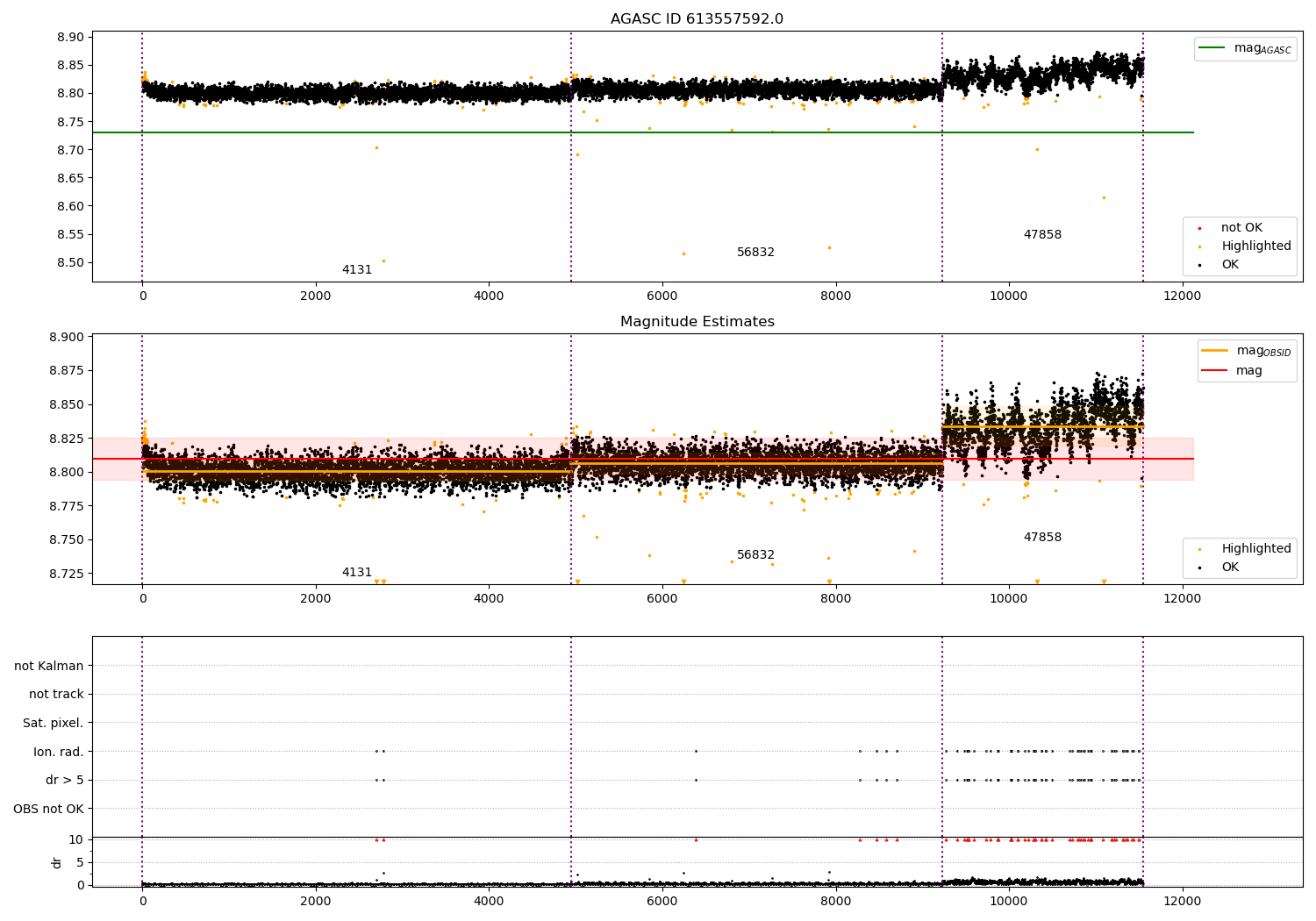Click the 8.725 y-axis tick label
Screen dimensions: 1316x921
(x=67, y=574)
